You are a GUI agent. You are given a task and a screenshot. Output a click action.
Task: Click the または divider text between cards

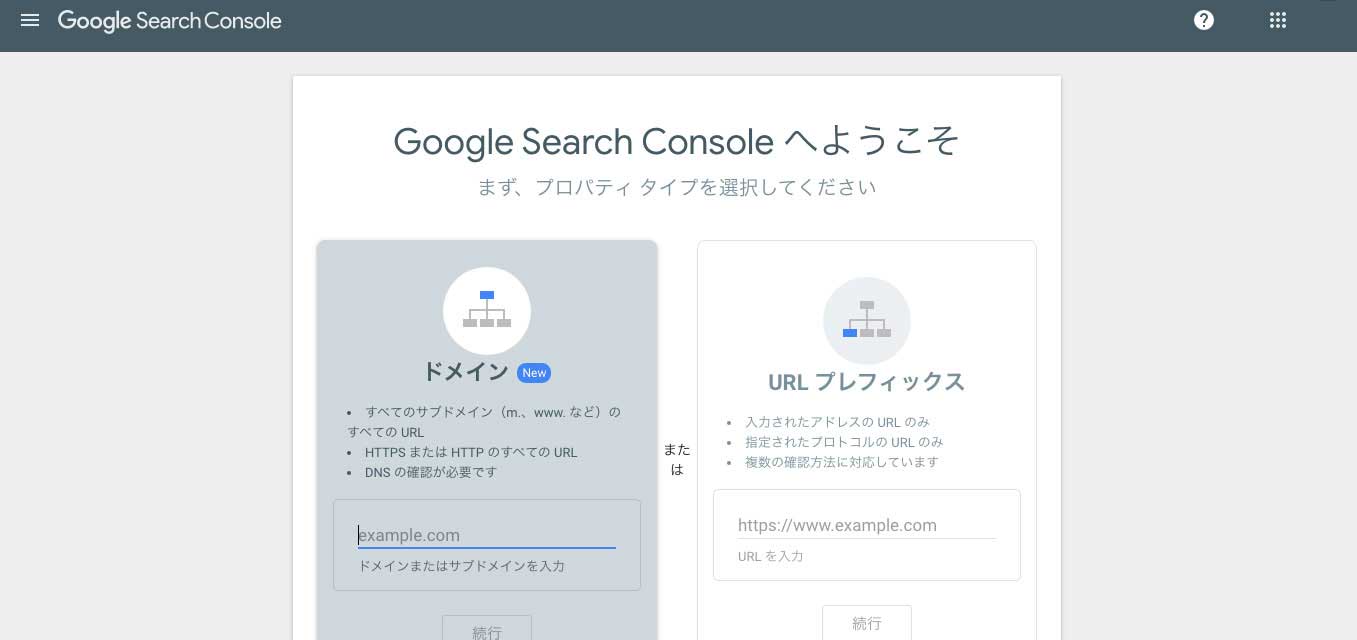point(677,459)
